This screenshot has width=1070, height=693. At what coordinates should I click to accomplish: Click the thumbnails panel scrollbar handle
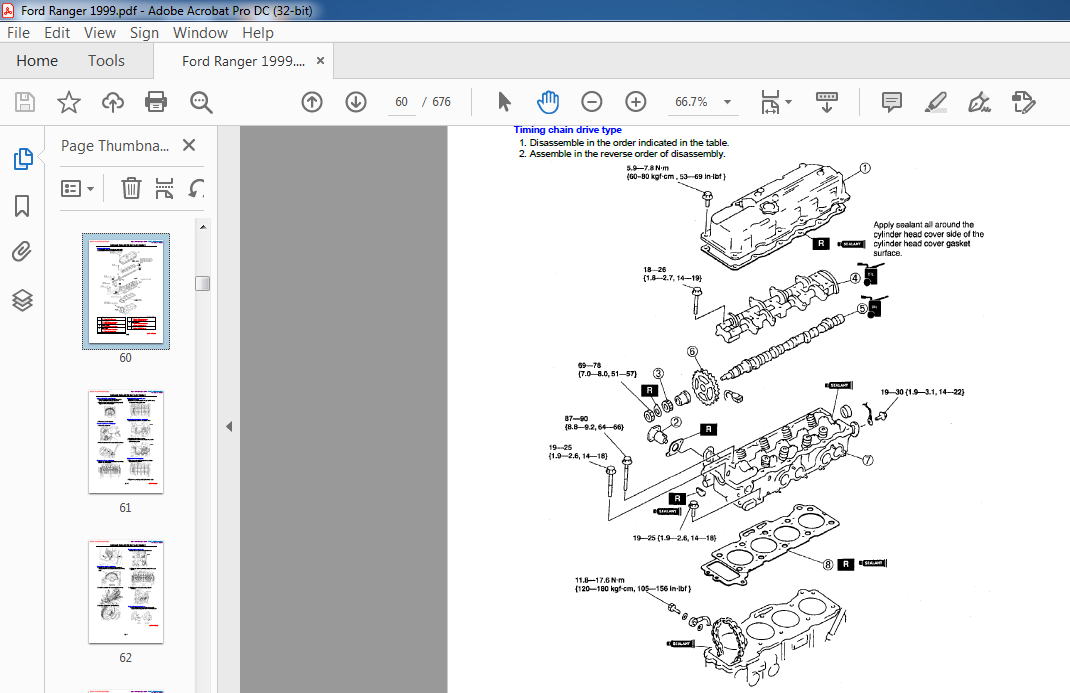coord(203,283)
